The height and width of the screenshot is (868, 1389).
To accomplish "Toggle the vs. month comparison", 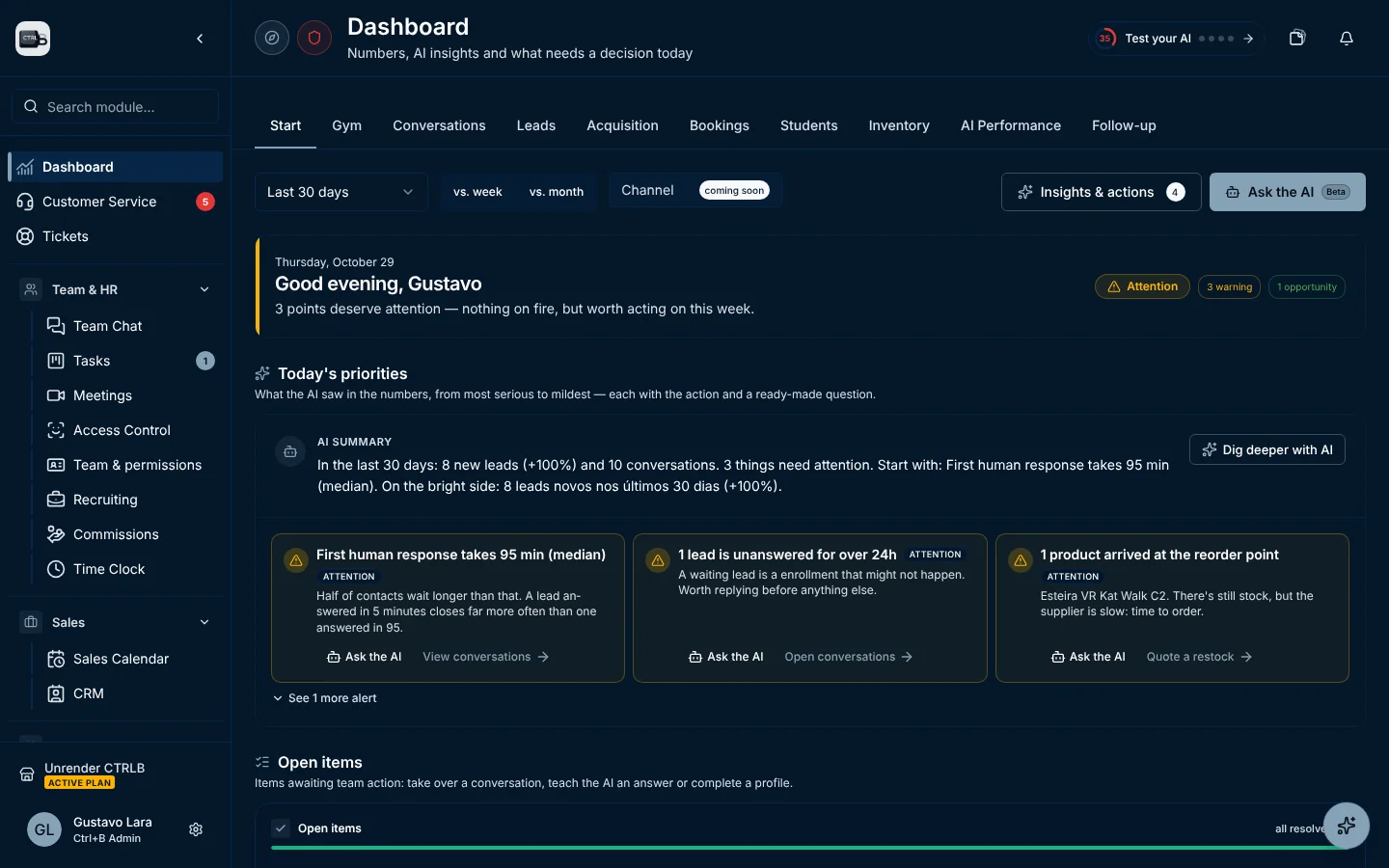I will [557, 192].
